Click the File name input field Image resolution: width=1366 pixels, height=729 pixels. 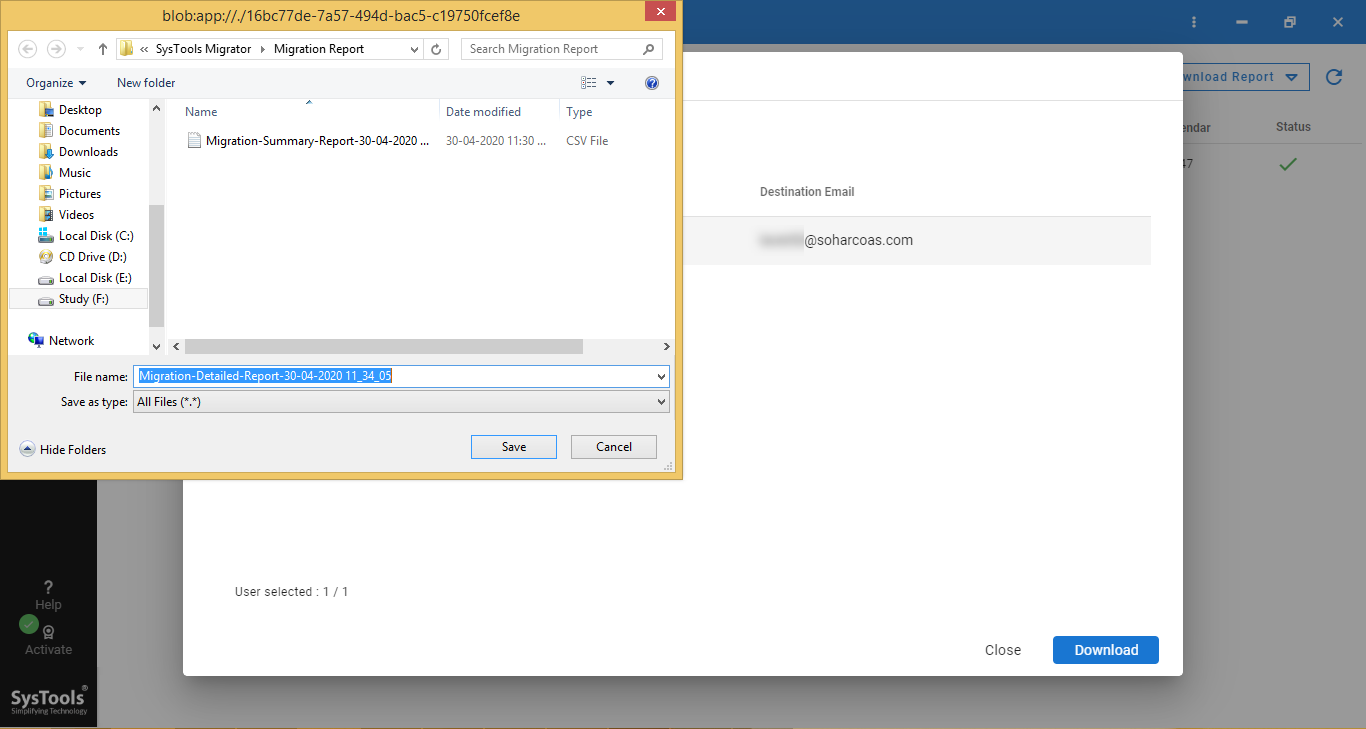394,376
